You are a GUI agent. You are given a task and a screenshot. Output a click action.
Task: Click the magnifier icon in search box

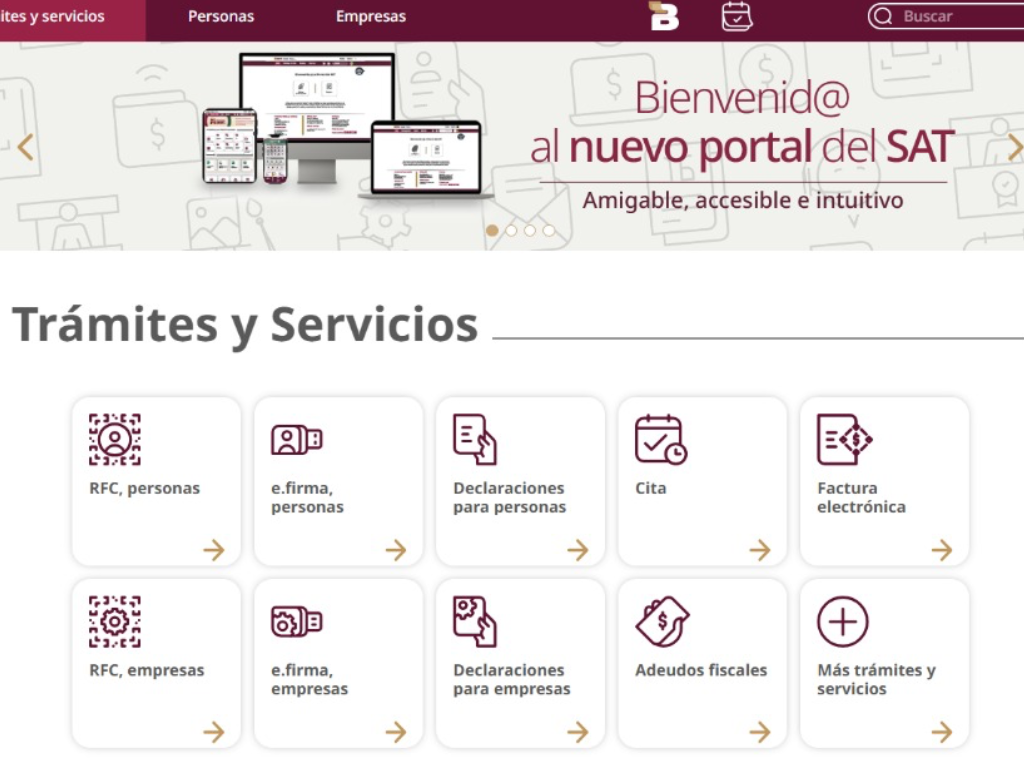click(x=883, y=16)
